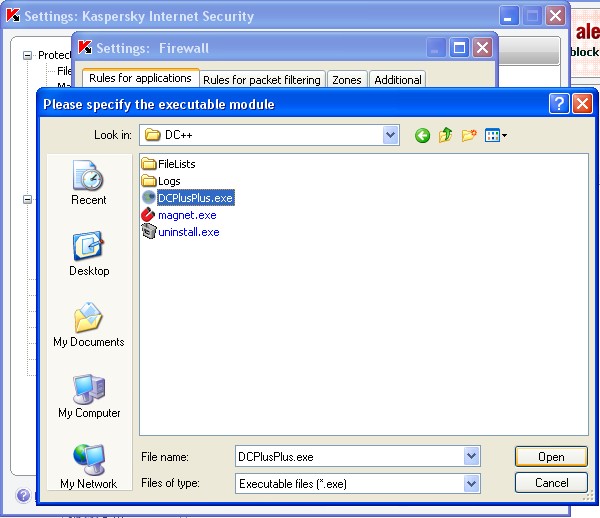This screenshot has height=518, width=600.
Task: Minimize the Kaspersky Internet Security window
Action: 509,16
